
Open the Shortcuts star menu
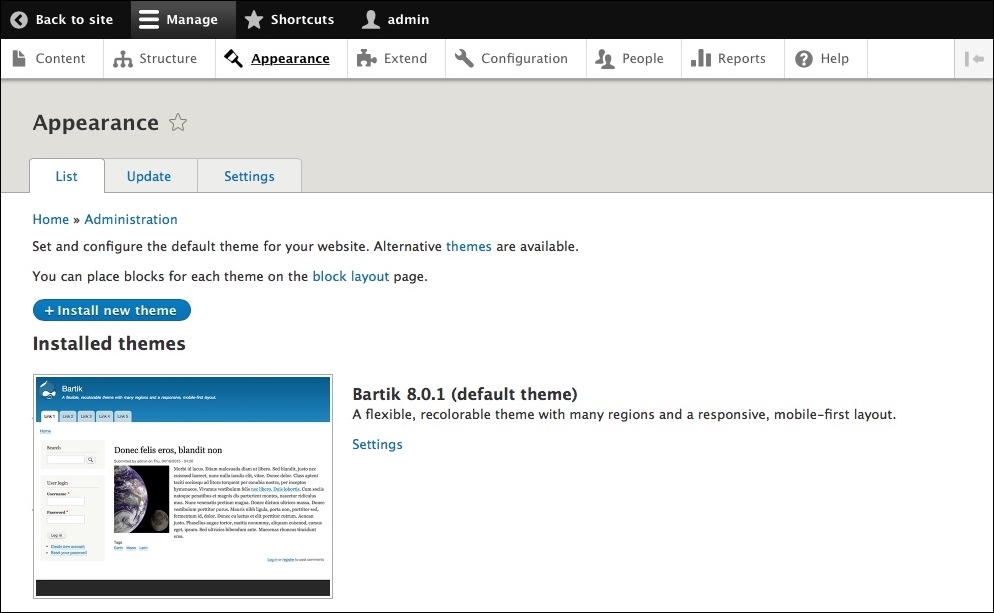289,20
